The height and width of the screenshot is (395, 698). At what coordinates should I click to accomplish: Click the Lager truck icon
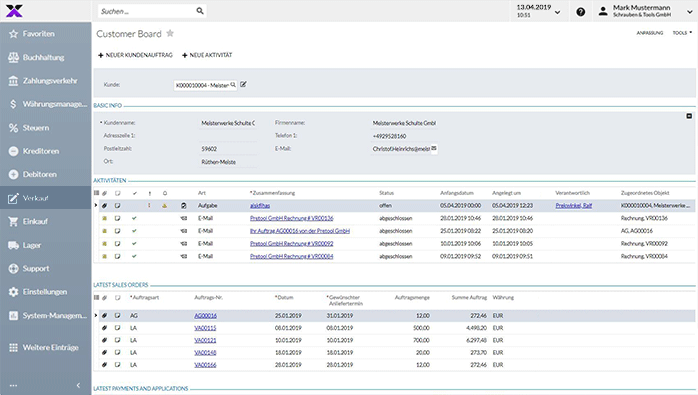click(x=13, y=245)
